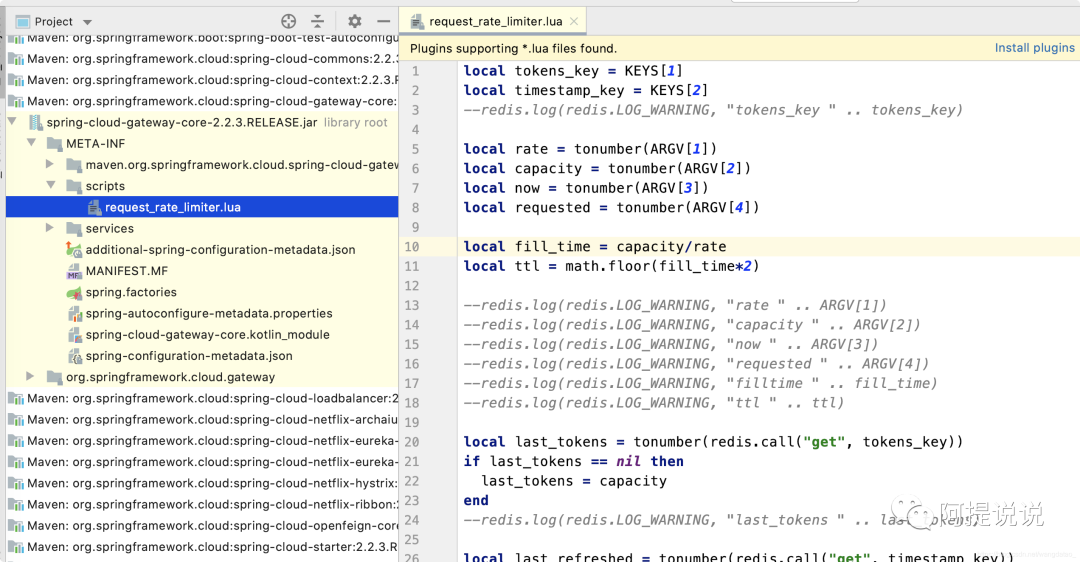Expand the org.springframework.cloud.gateway package
The width and height of the screenshot is (1080, 562).
click(x=31, y=377)
